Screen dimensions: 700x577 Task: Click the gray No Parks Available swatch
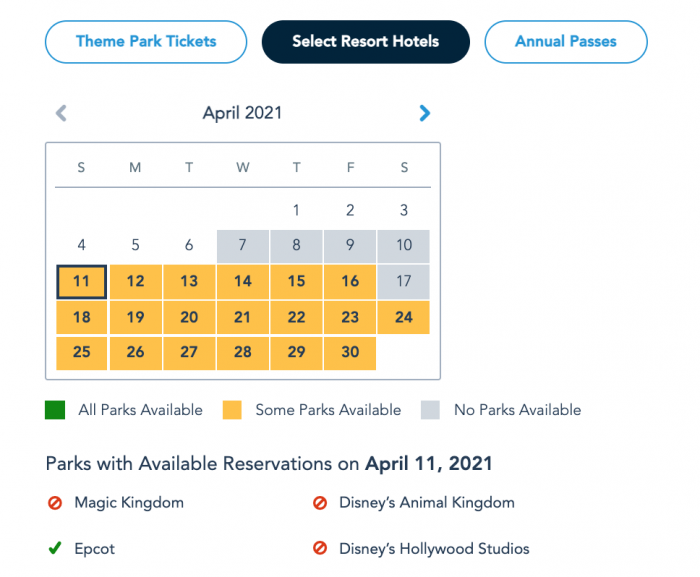[433, 409]
